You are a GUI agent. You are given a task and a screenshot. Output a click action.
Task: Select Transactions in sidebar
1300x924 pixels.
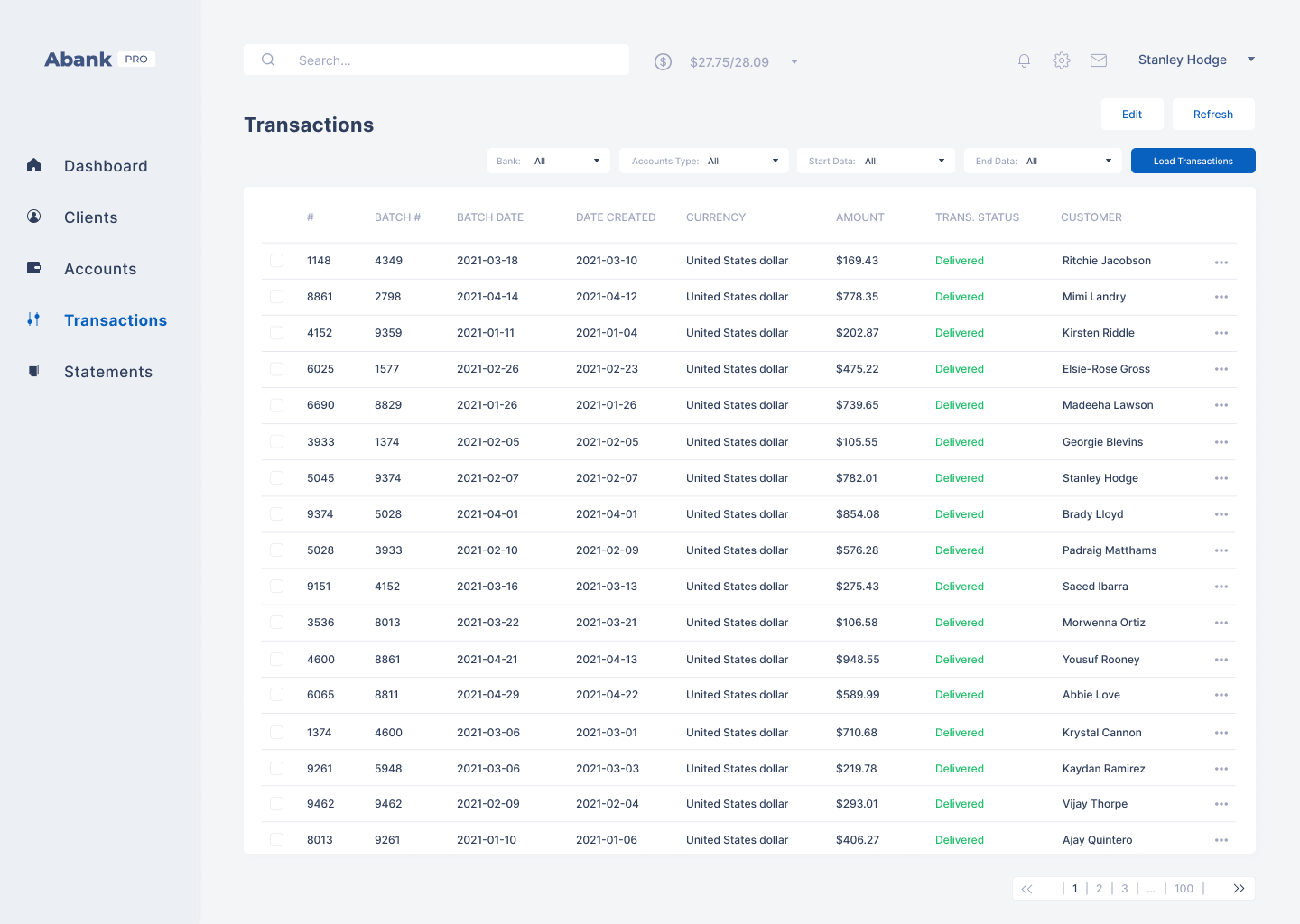[116, 320]
